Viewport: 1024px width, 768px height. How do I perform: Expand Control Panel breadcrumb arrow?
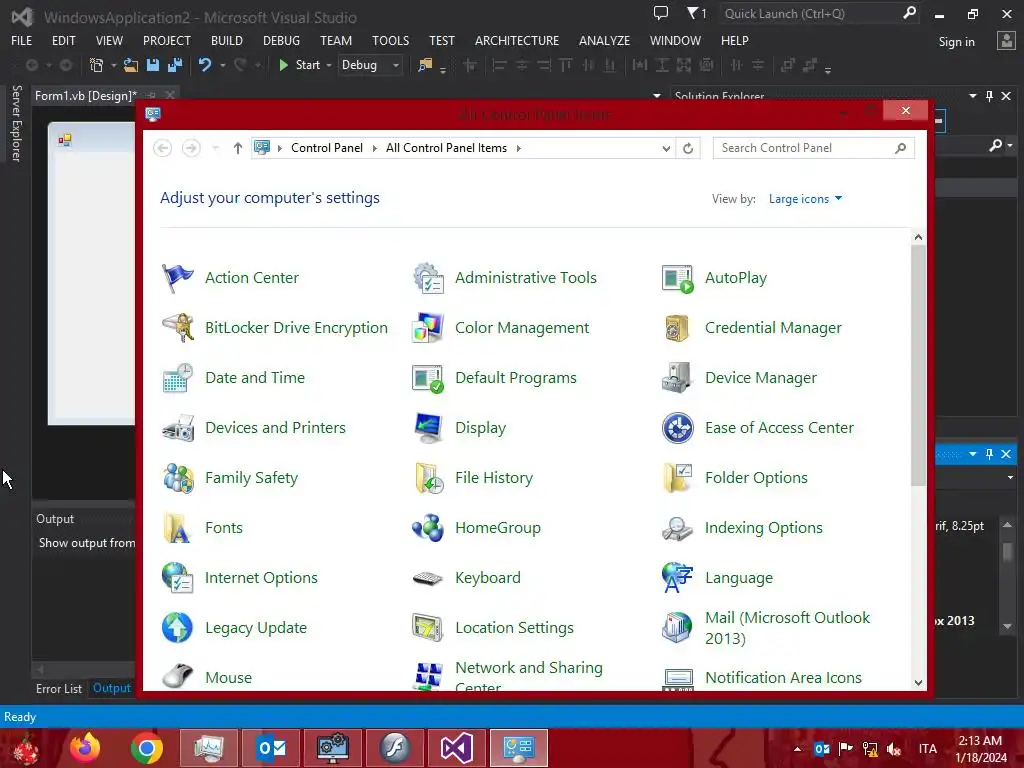374,148
